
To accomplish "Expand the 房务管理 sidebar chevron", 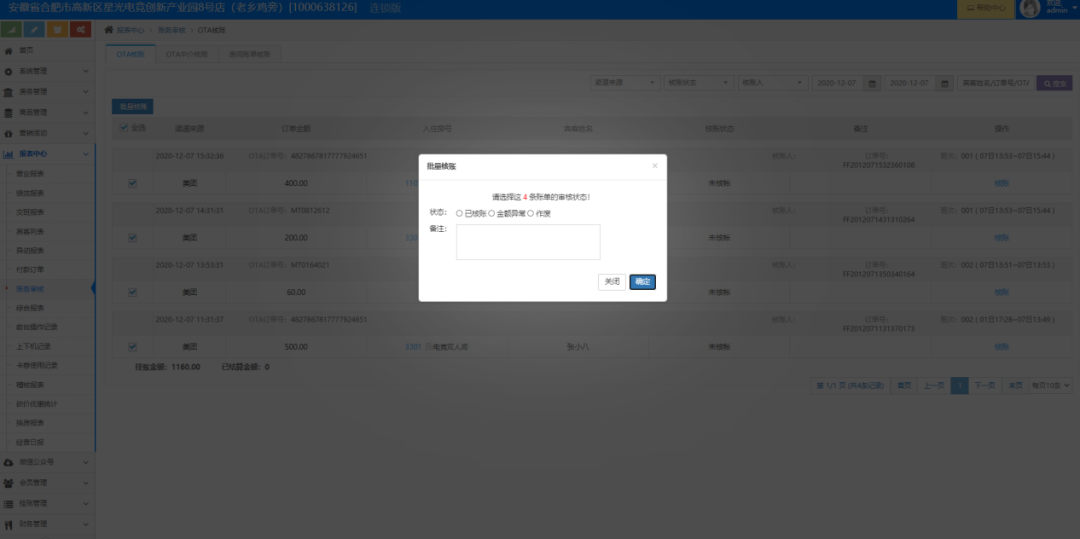I will [86, 92].
